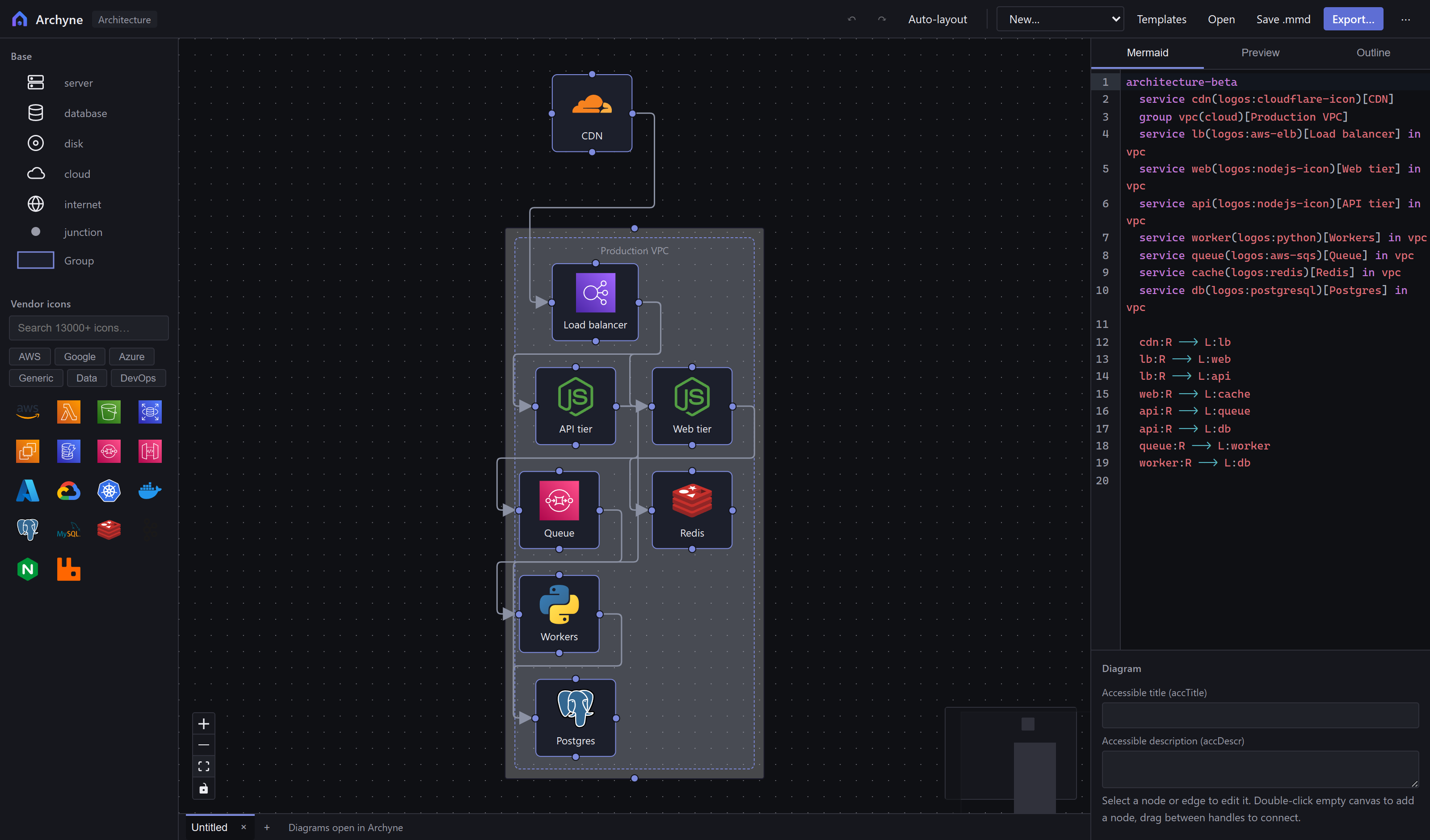The width and height of the screenshot is (1430, 840).
Task: Filter vendor icons by DevOps
Action: tap(138, 378)
